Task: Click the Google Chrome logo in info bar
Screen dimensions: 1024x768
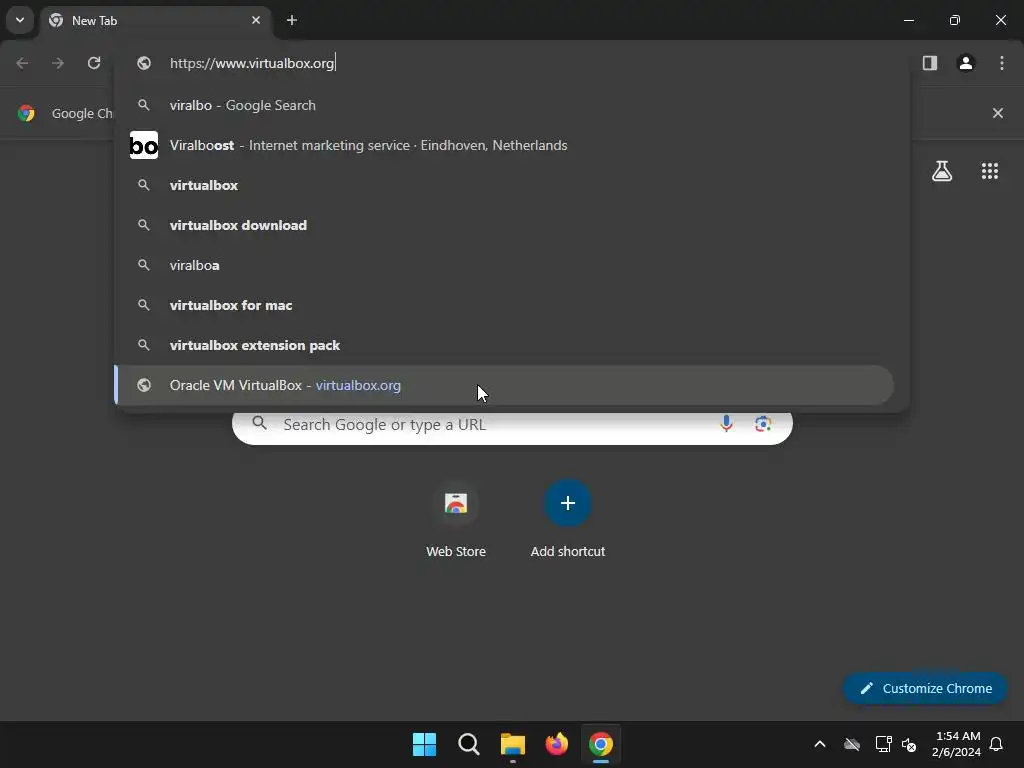Action: click(26, 113)
